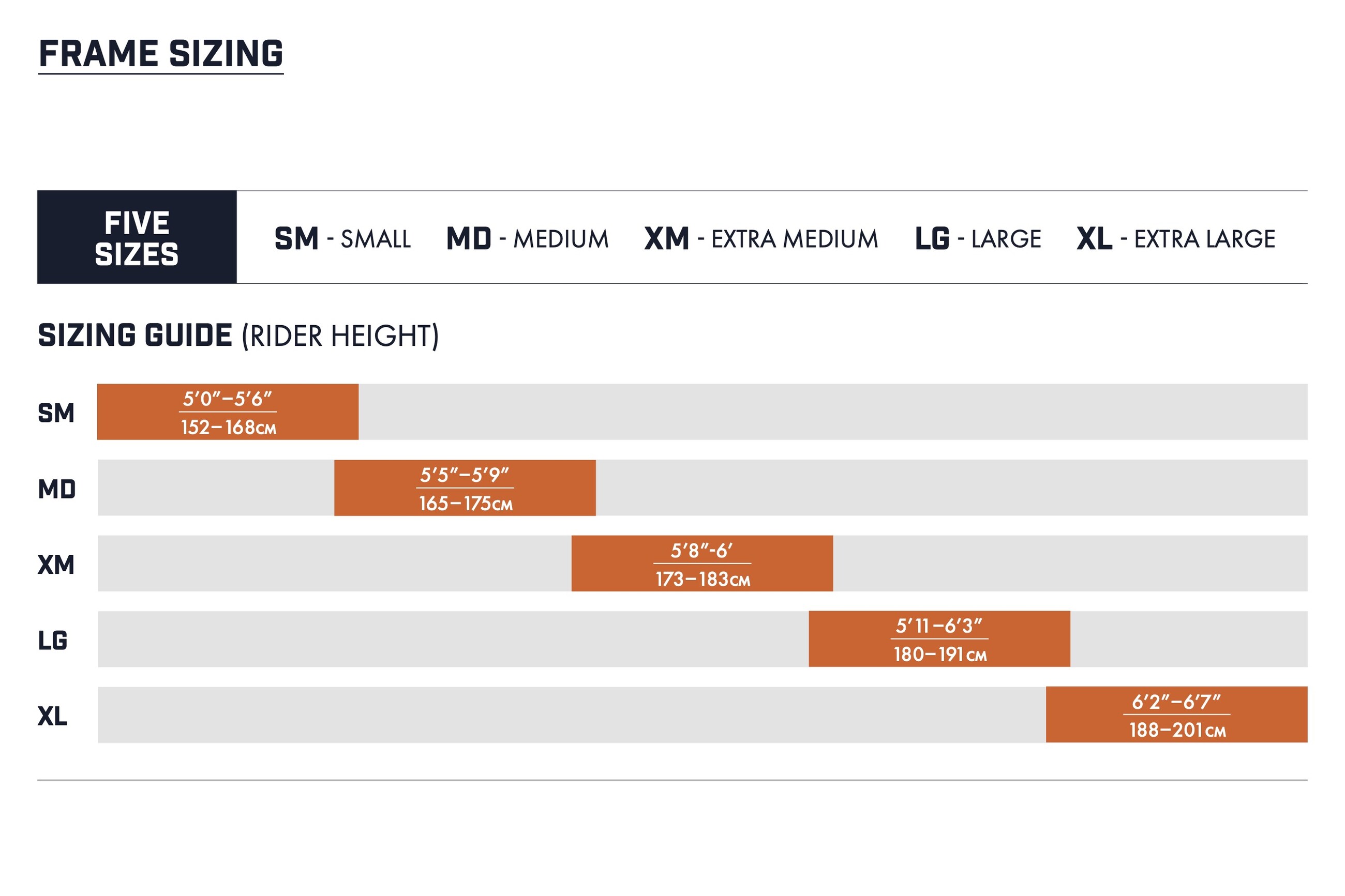Image resolution: width=1345 pixels, height=896 pixels.
Task: Select the orange 165–175cm height bar
Action: tap(465, 488)
